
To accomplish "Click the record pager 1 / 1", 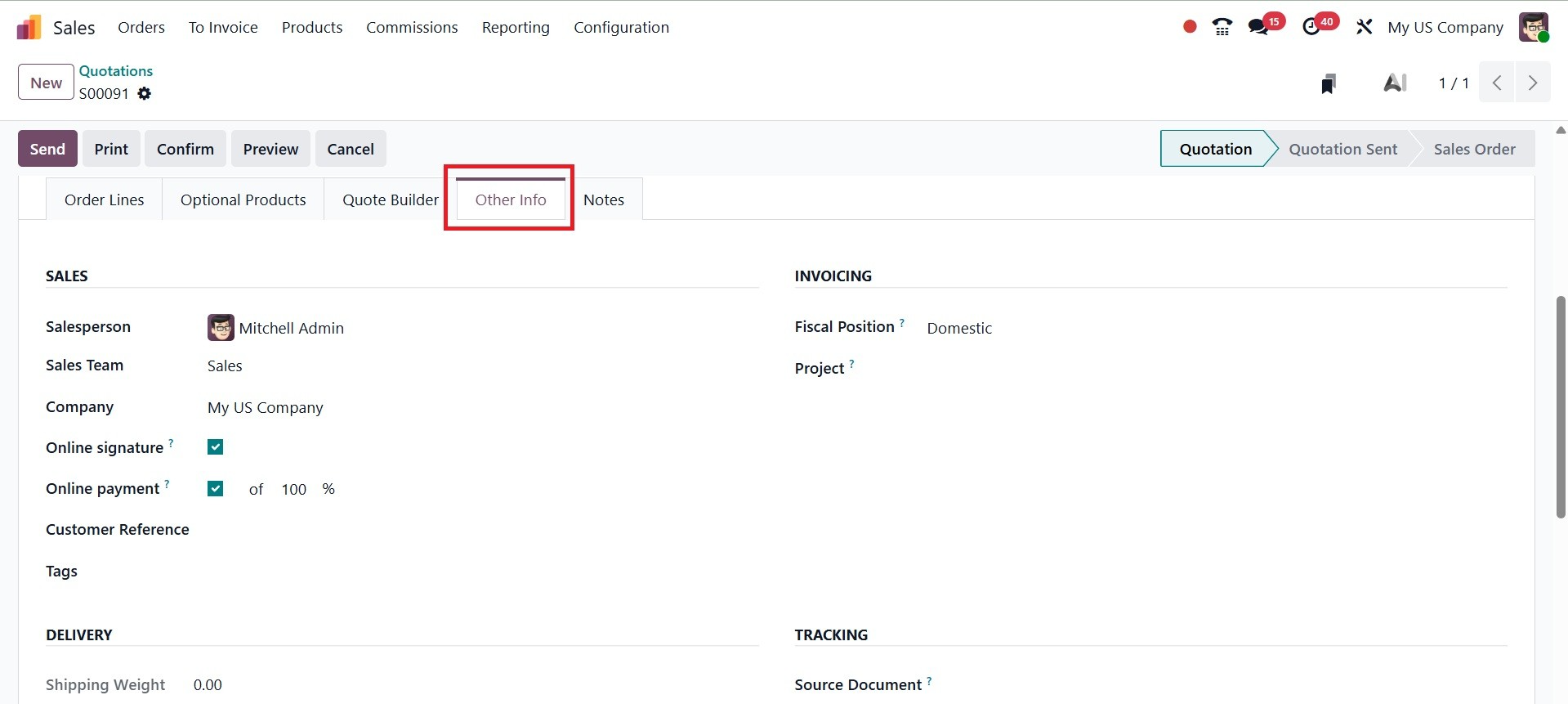I will tap(1454, 83).
